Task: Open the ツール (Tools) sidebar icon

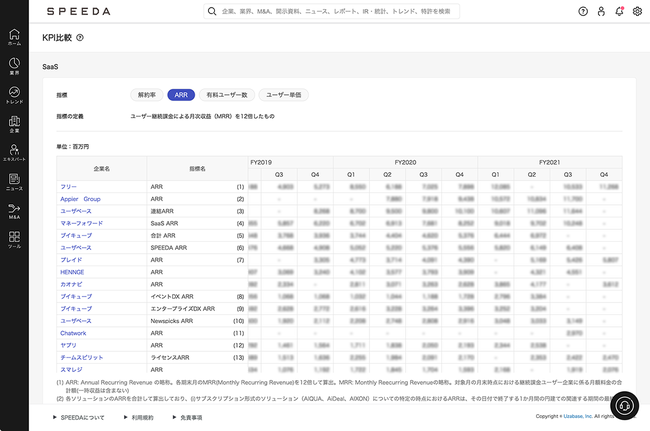Action: [x=14, y=240]
